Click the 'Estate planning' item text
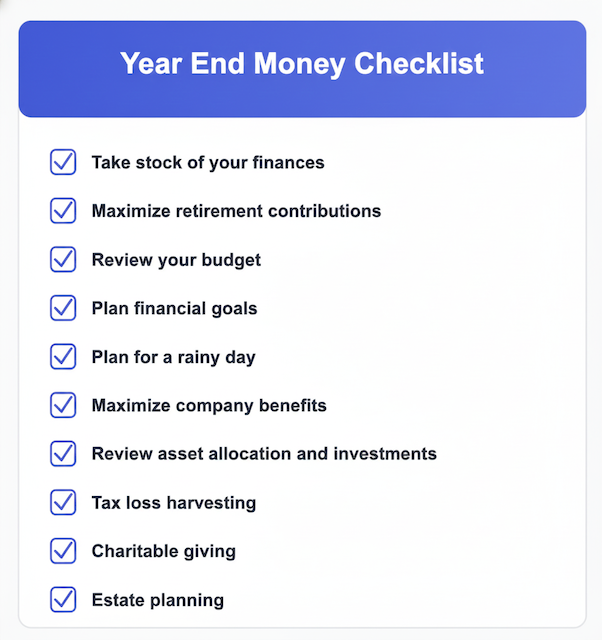602x640 pixels. tap(157, 600)
